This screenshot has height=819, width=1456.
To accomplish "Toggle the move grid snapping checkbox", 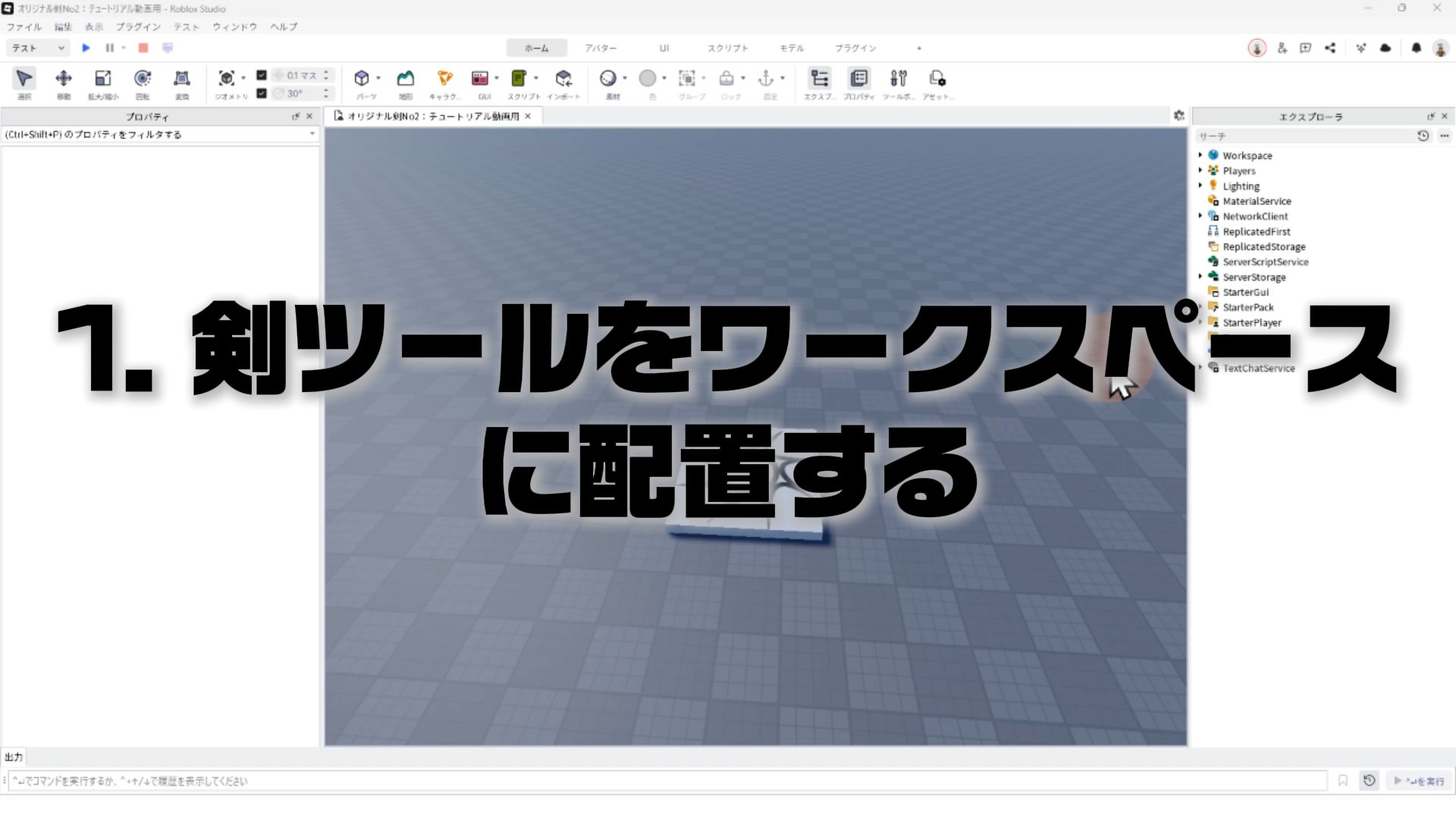I will [262, 75].
